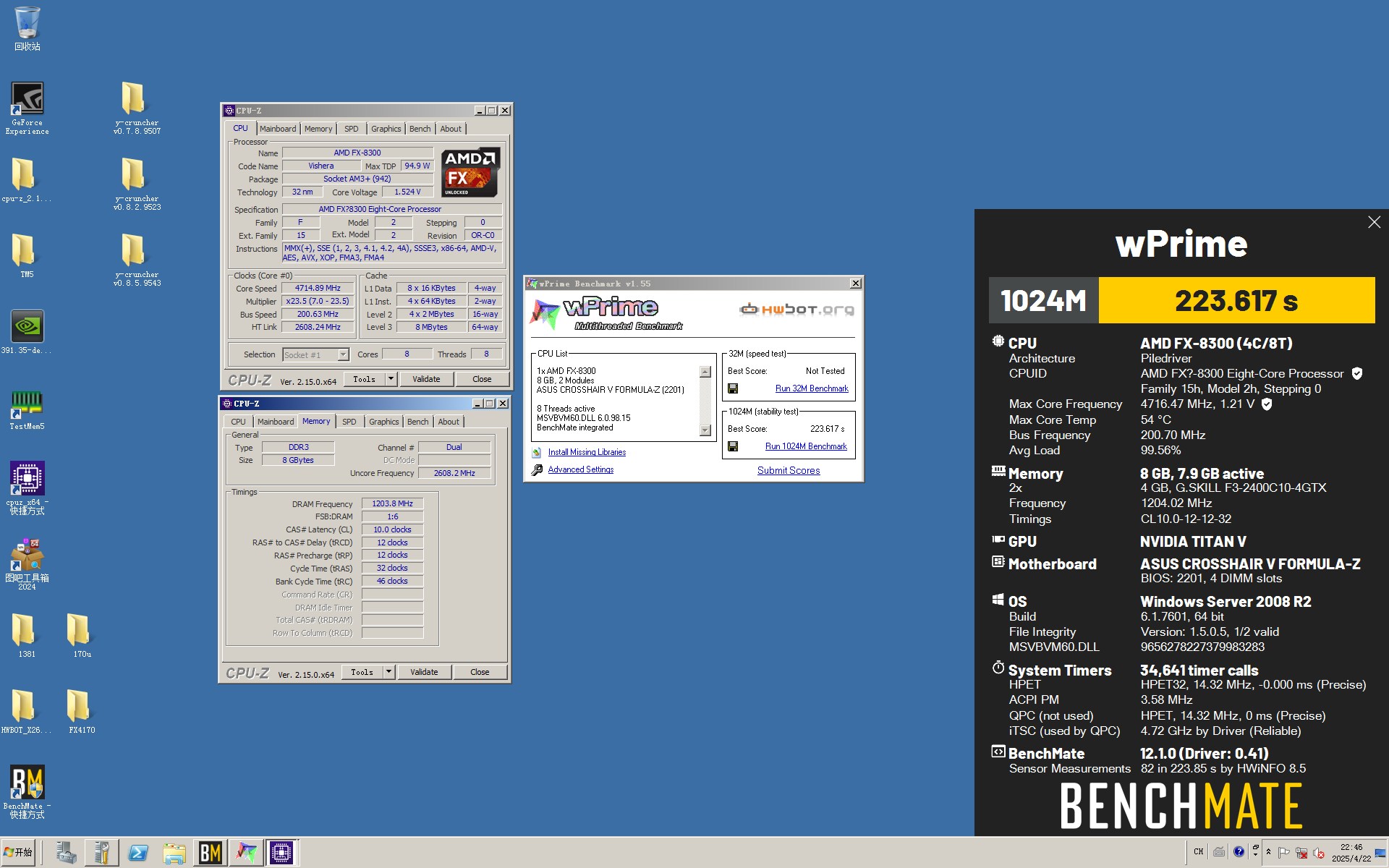The width and height of the screenshot is (1389, 868).
Task: Click the disconnected network tray icon
Action: click(x=1301, y=853)
